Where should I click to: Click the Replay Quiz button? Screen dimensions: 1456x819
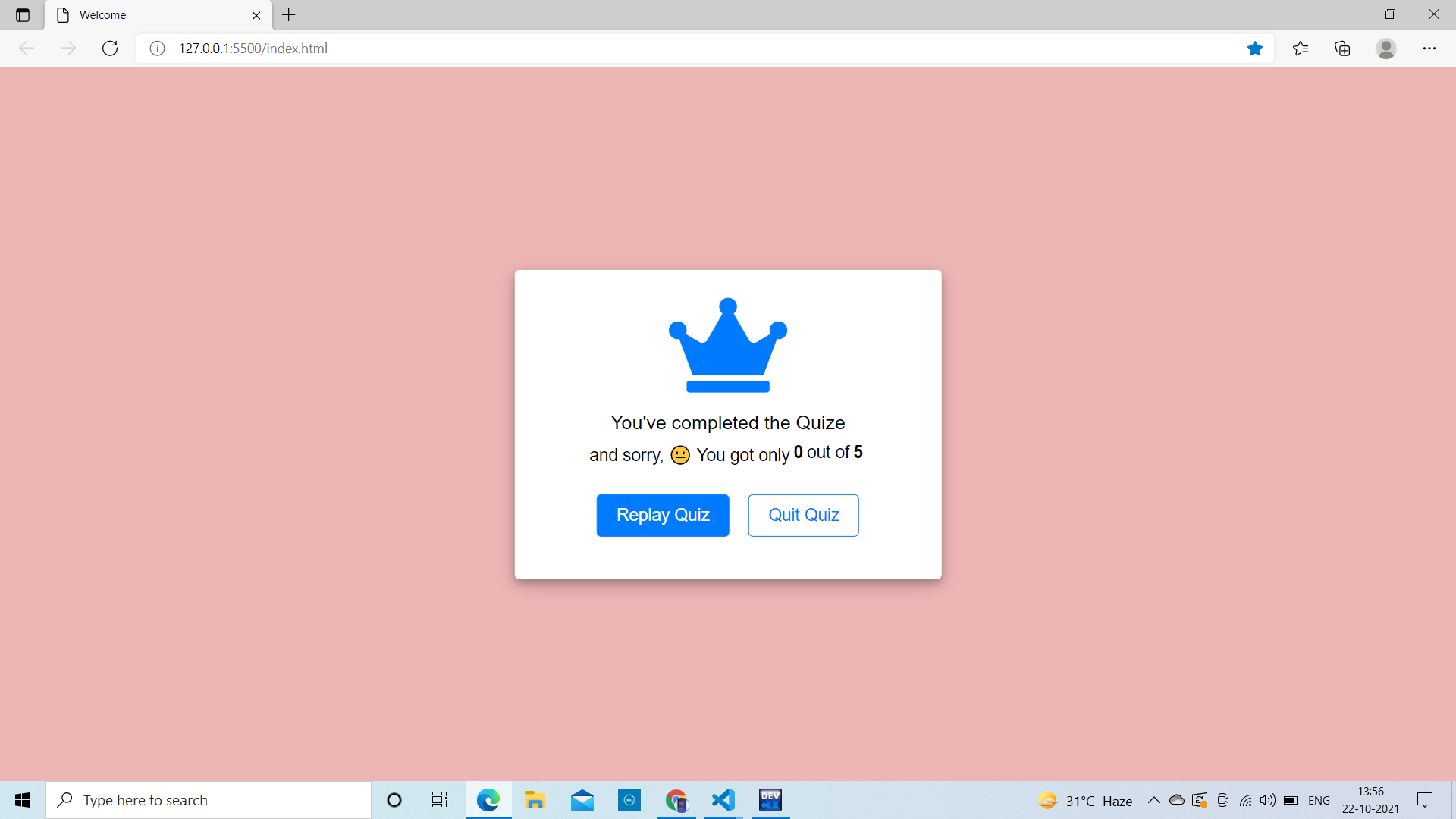tap(662, 515)
